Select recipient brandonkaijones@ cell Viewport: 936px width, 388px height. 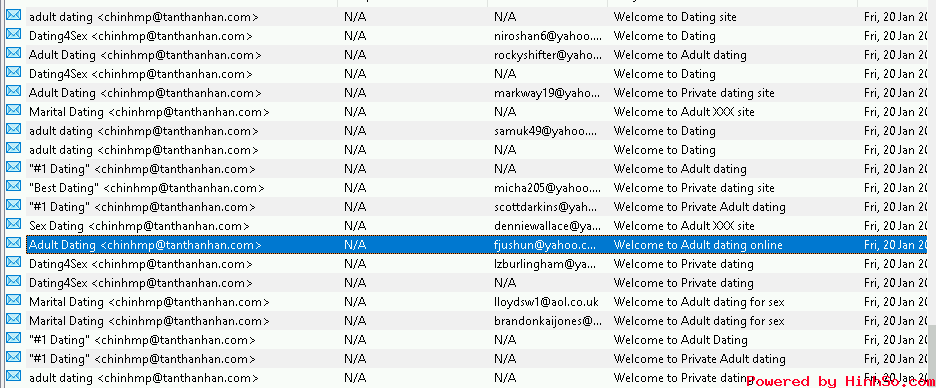point(548,321)
